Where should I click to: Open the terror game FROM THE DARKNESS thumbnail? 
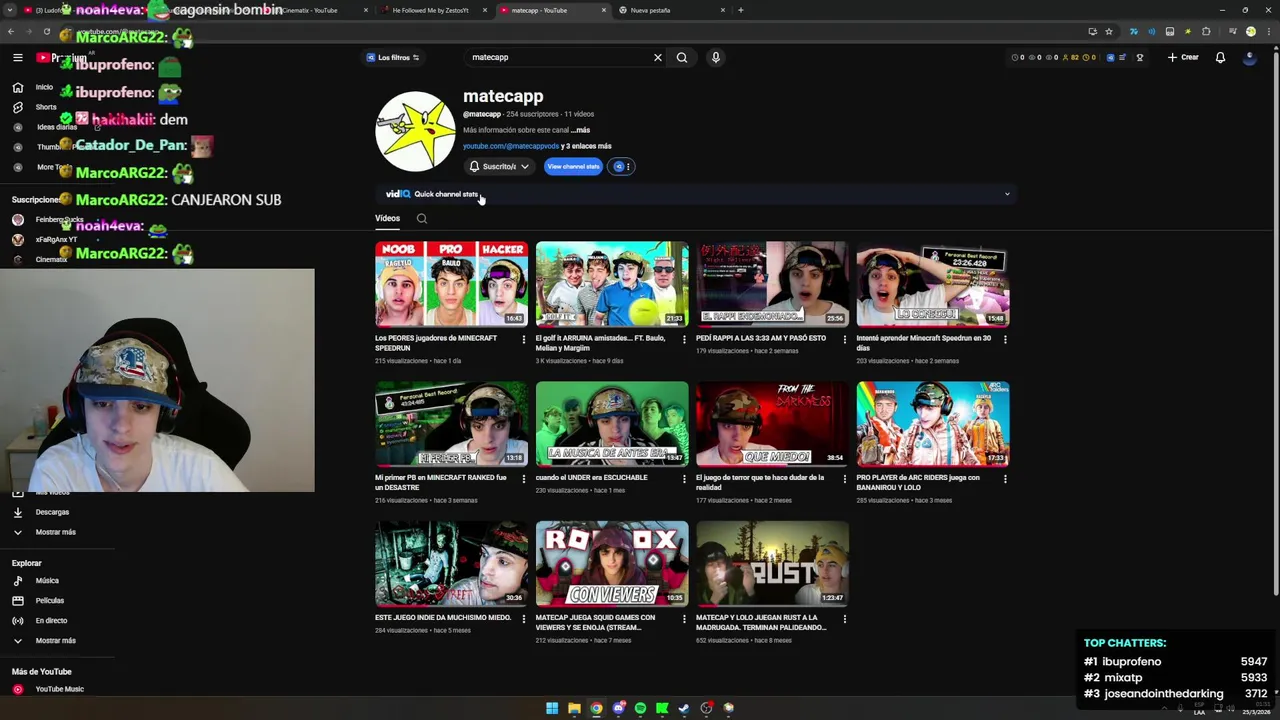[x=772, y=424]
